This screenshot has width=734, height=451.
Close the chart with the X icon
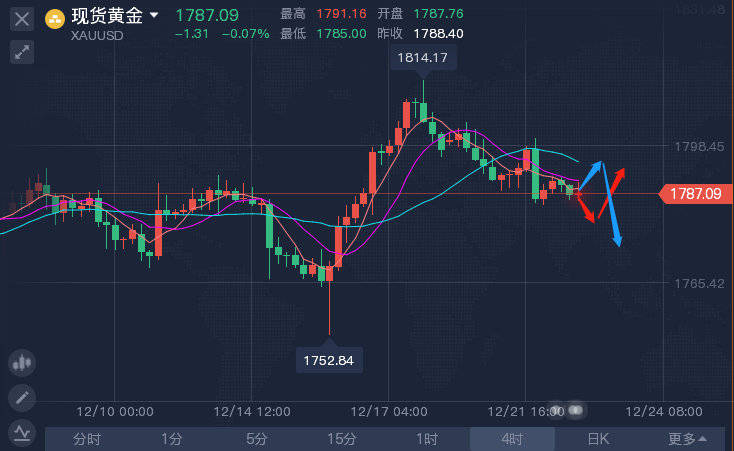click(x=22, y=20)
